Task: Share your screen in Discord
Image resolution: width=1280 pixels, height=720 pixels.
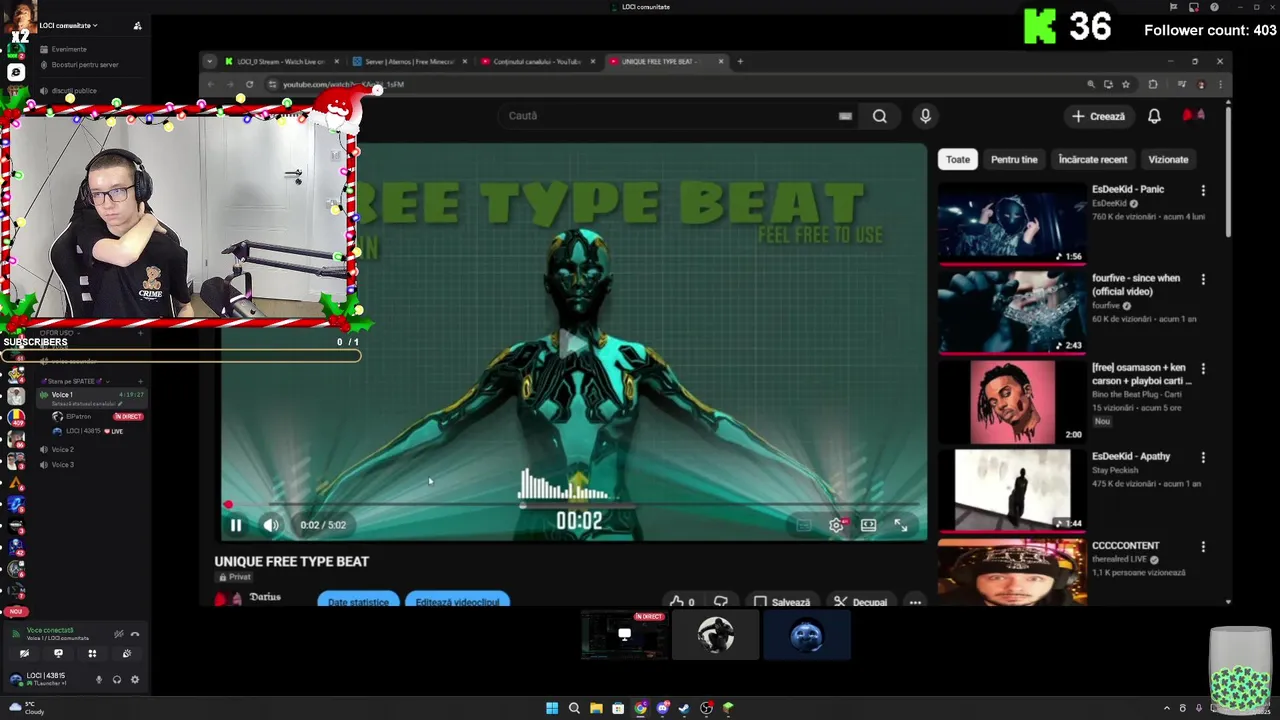Action: (x=58, y=654)
